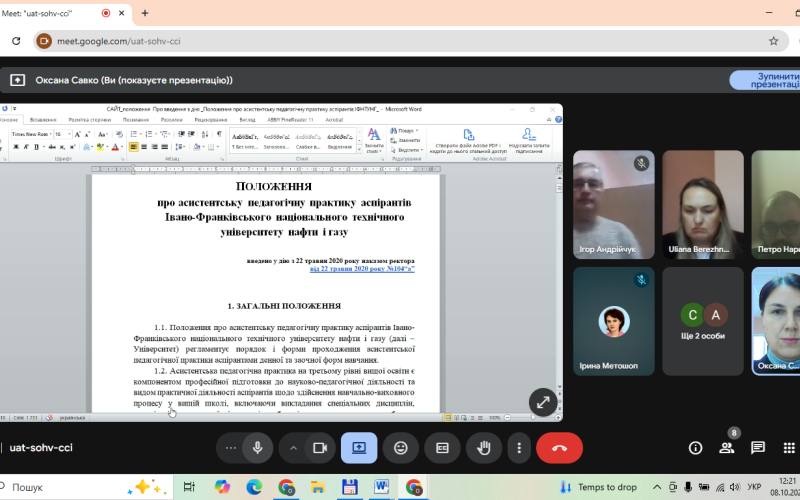Mute the microphone in Meet

[x=257, y=447]
